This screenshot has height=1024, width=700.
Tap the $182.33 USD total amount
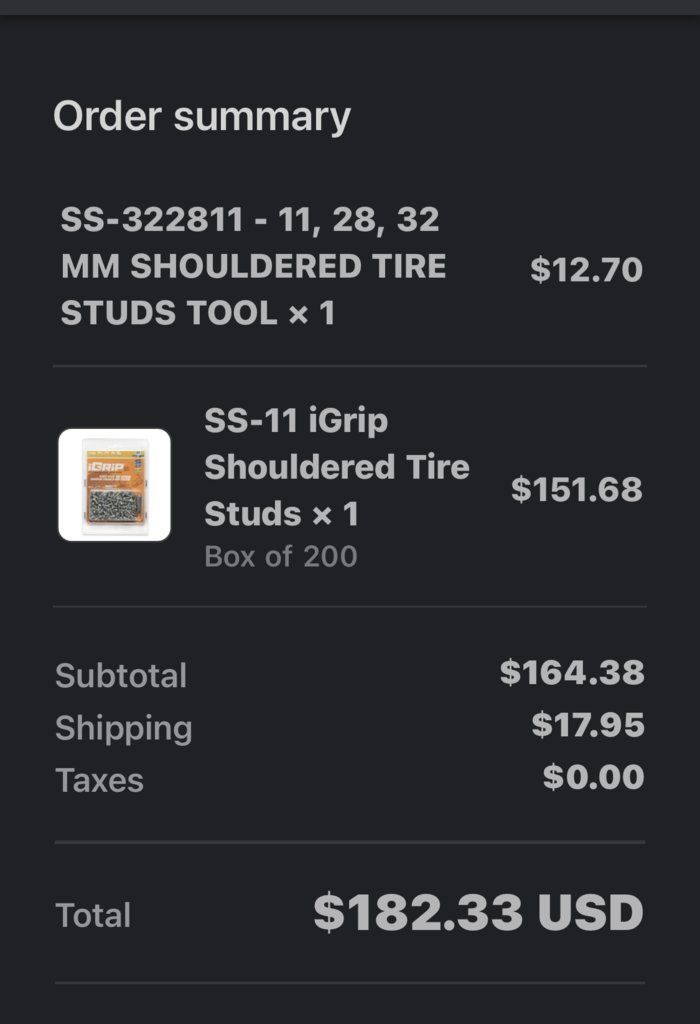point(479,912)
